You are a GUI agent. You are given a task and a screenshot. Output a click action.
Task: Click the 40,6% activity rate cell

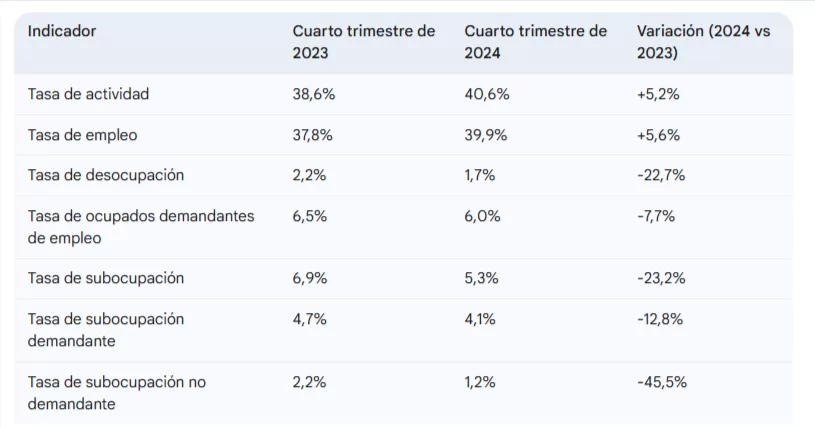(x=487, y=94)
